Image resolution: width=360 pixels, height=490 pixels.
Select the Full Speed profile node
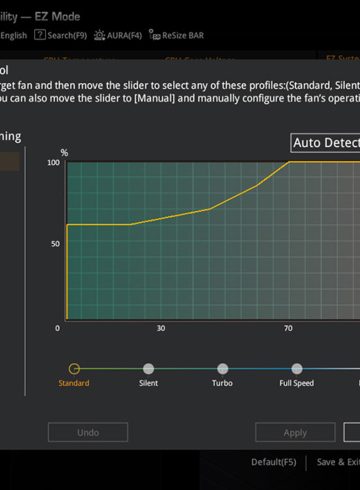297,369
